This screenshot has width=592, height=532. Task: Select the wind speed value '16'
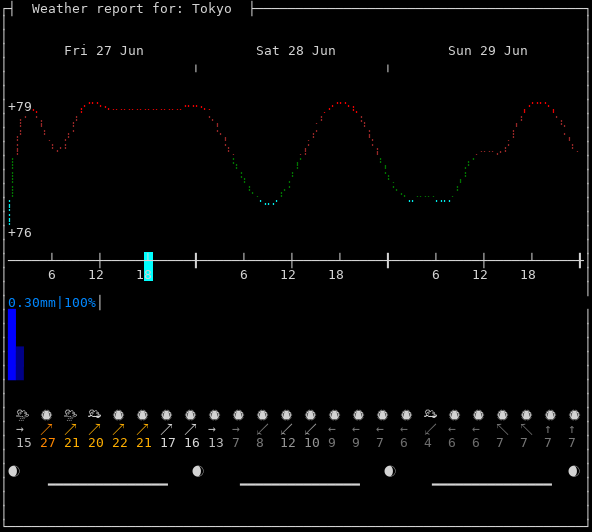point(192,443)
